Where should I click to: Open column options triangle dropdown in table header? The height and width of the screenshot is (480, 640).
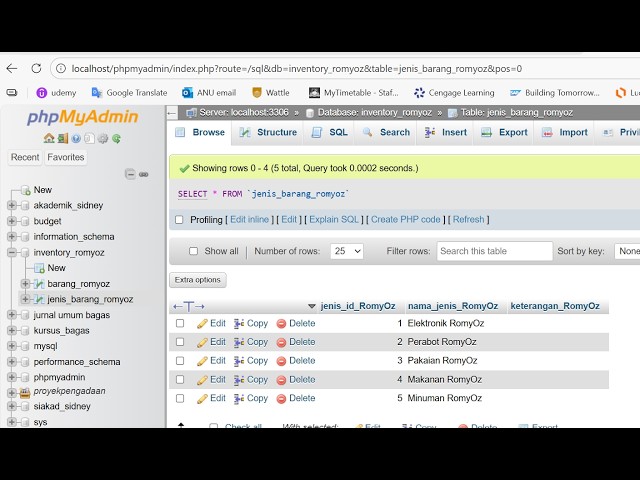click(312, 306)
